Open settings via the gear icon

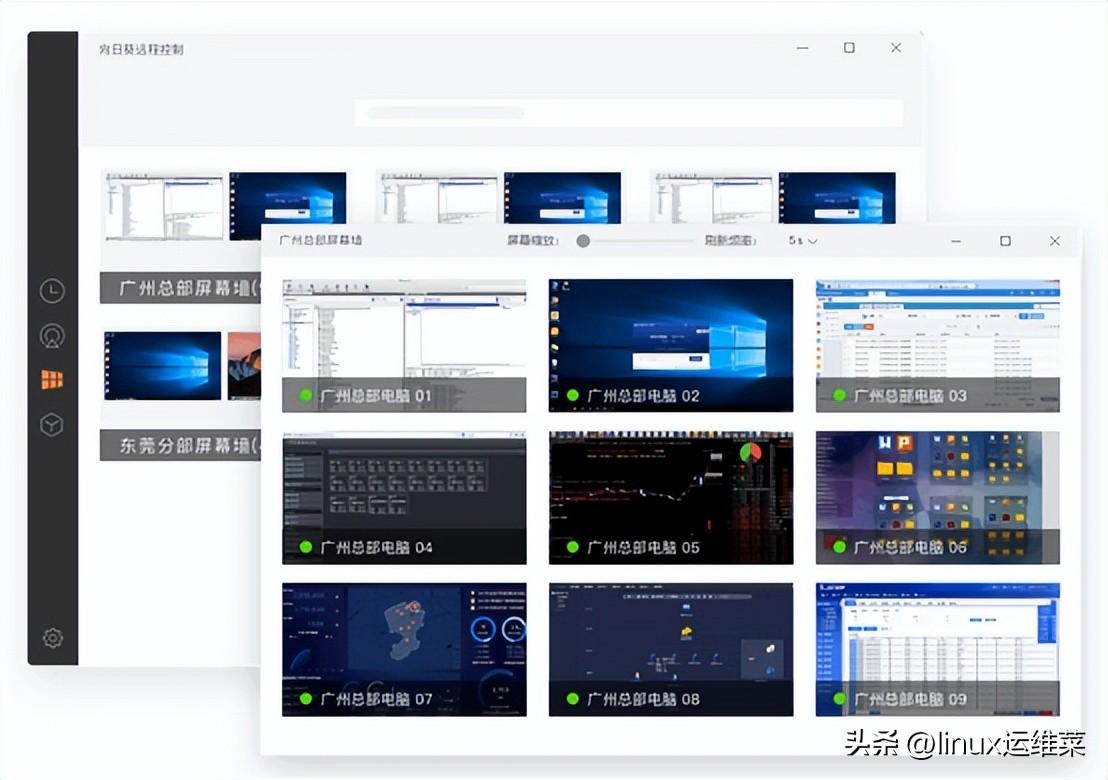(x=52, y=638)
